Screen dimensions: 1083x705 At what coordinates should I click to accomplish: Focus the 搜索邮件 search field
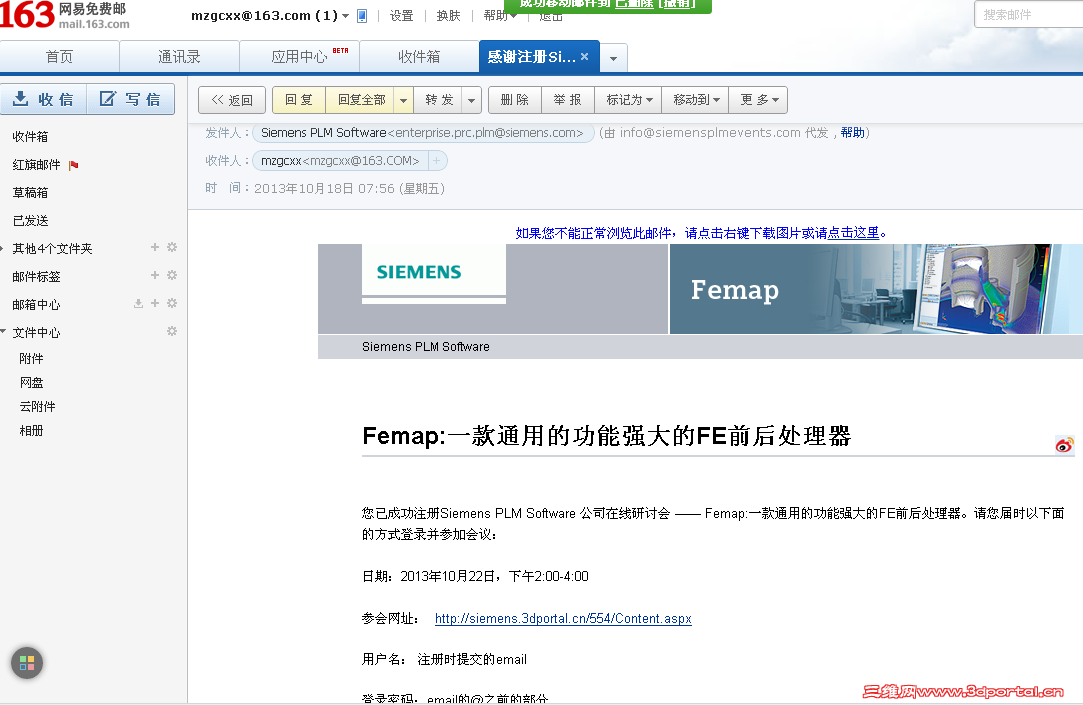[1029, 15]
